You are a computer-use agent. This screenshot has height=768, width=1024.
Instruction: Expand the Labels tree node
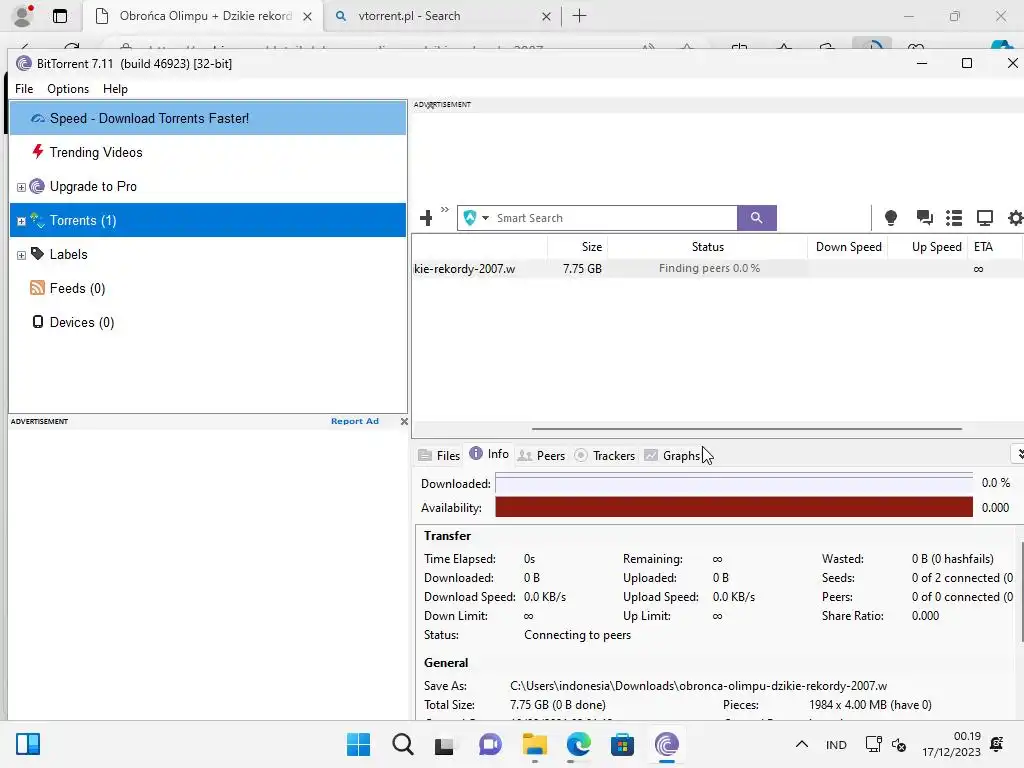[21, 255]
